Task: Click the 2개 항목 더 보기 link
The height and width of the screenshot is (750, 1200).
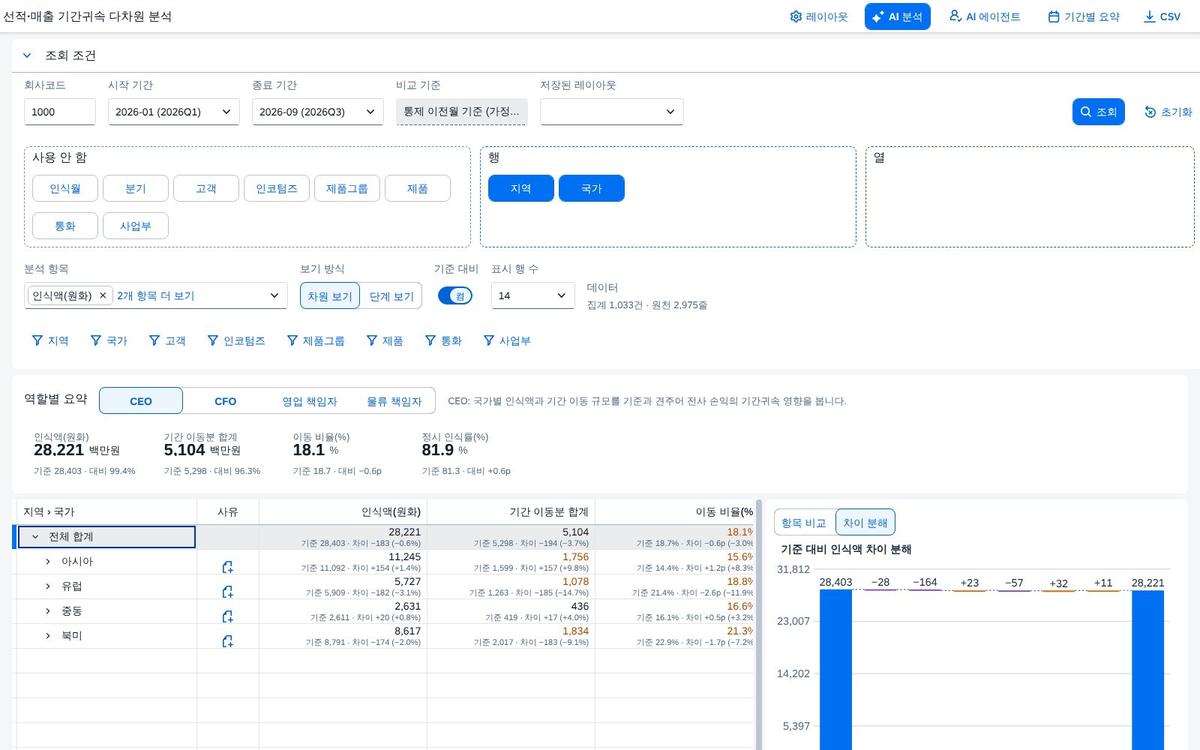Action: [156, 296]
